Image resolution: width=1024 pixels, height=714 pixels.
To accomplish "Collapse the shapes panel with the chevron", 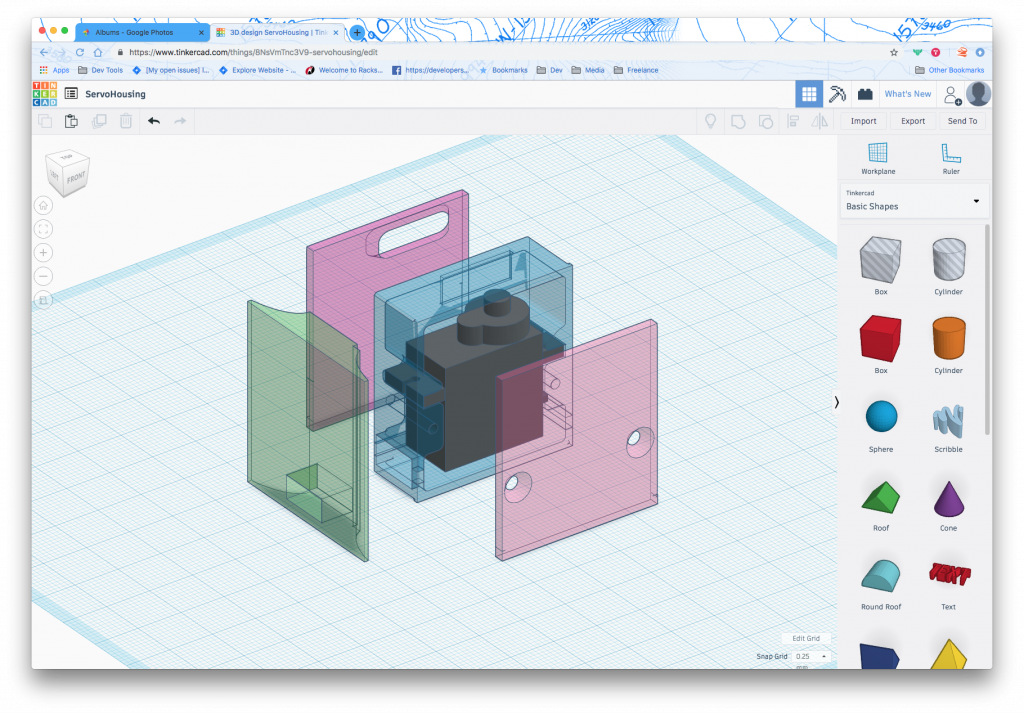I will click(836, 401).
